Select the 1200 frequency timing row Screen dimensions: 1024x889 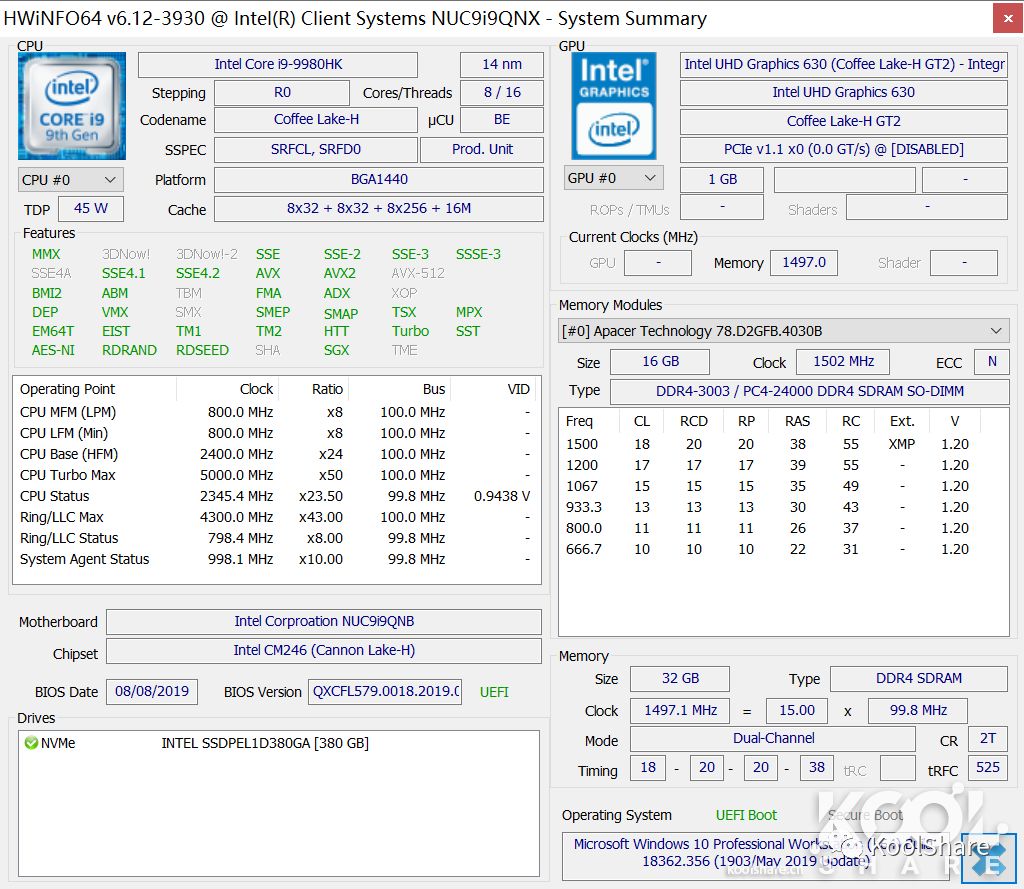[x=784, y=466]
